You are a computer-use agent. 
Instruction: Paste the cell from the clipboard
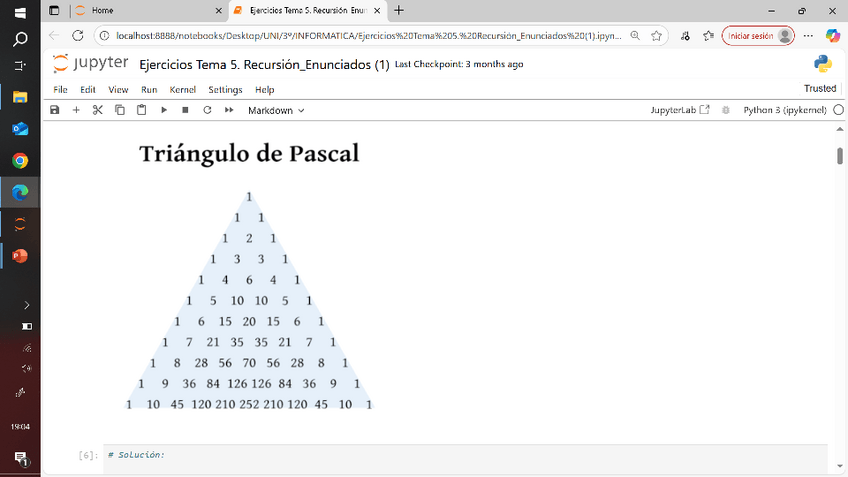[x=142, y=110]
